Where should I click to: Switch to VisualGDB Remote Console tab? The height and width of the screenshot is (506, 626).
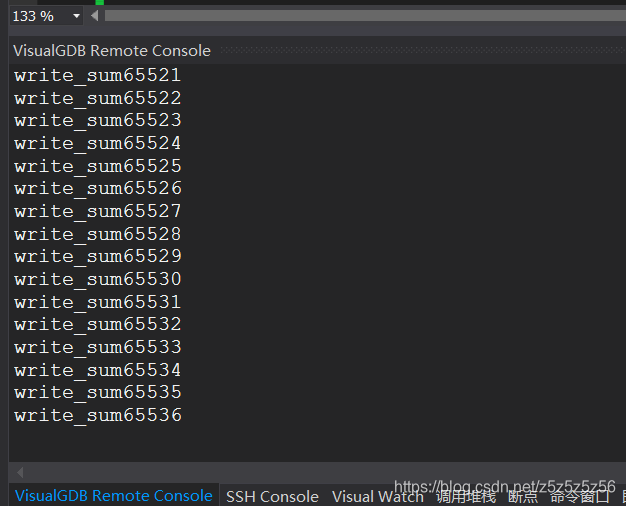pyautogui.click(x=114, y=496)
